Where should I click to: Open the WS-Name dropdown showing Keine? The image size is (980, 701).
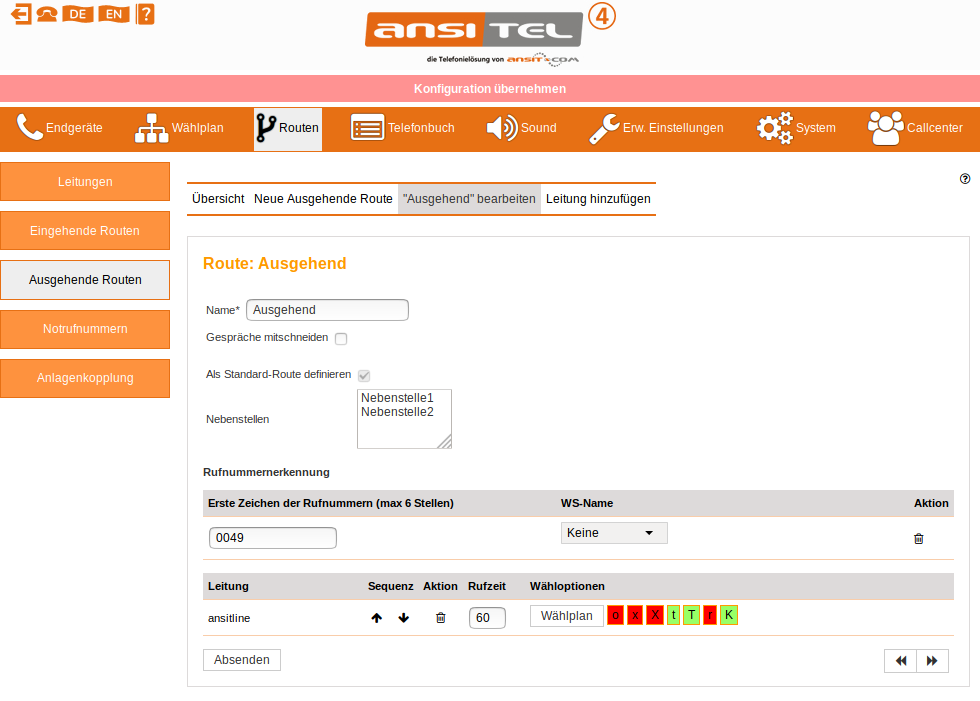click(613, 533)
